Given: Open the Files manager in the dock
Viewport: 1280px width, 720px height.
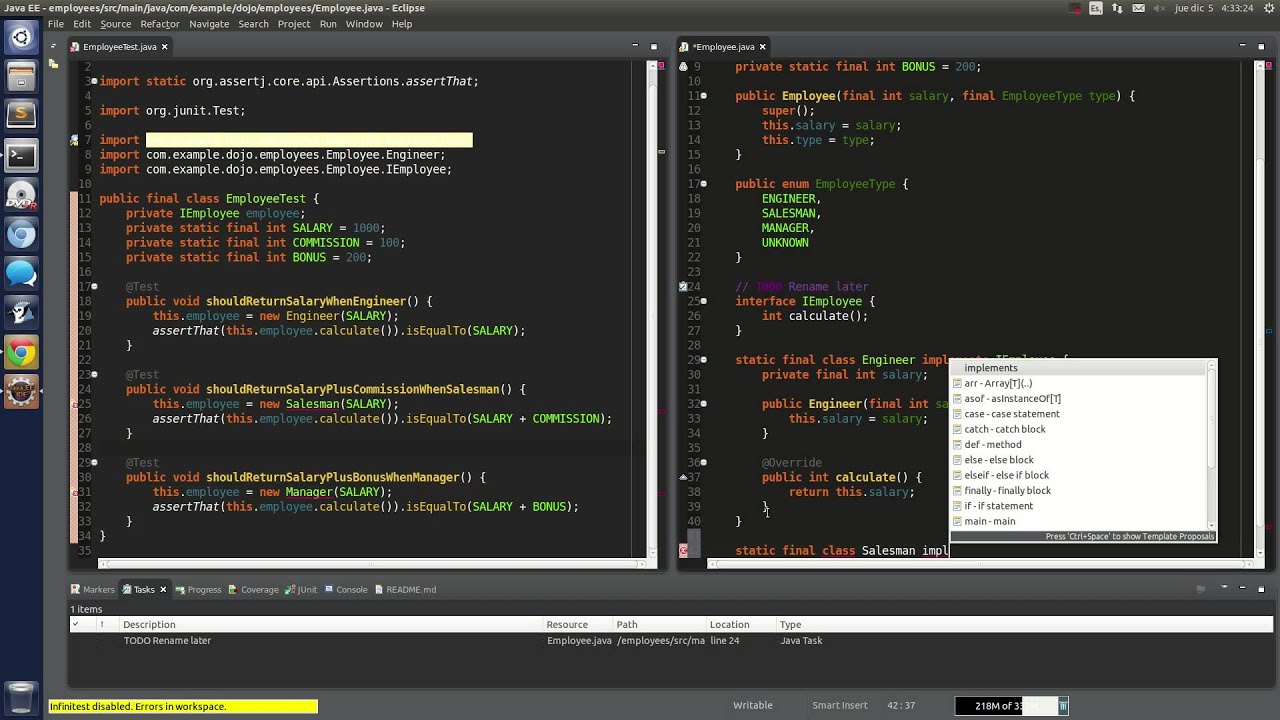Looking at the screenshot, I should pyautogui.click(x=21, y=77).
